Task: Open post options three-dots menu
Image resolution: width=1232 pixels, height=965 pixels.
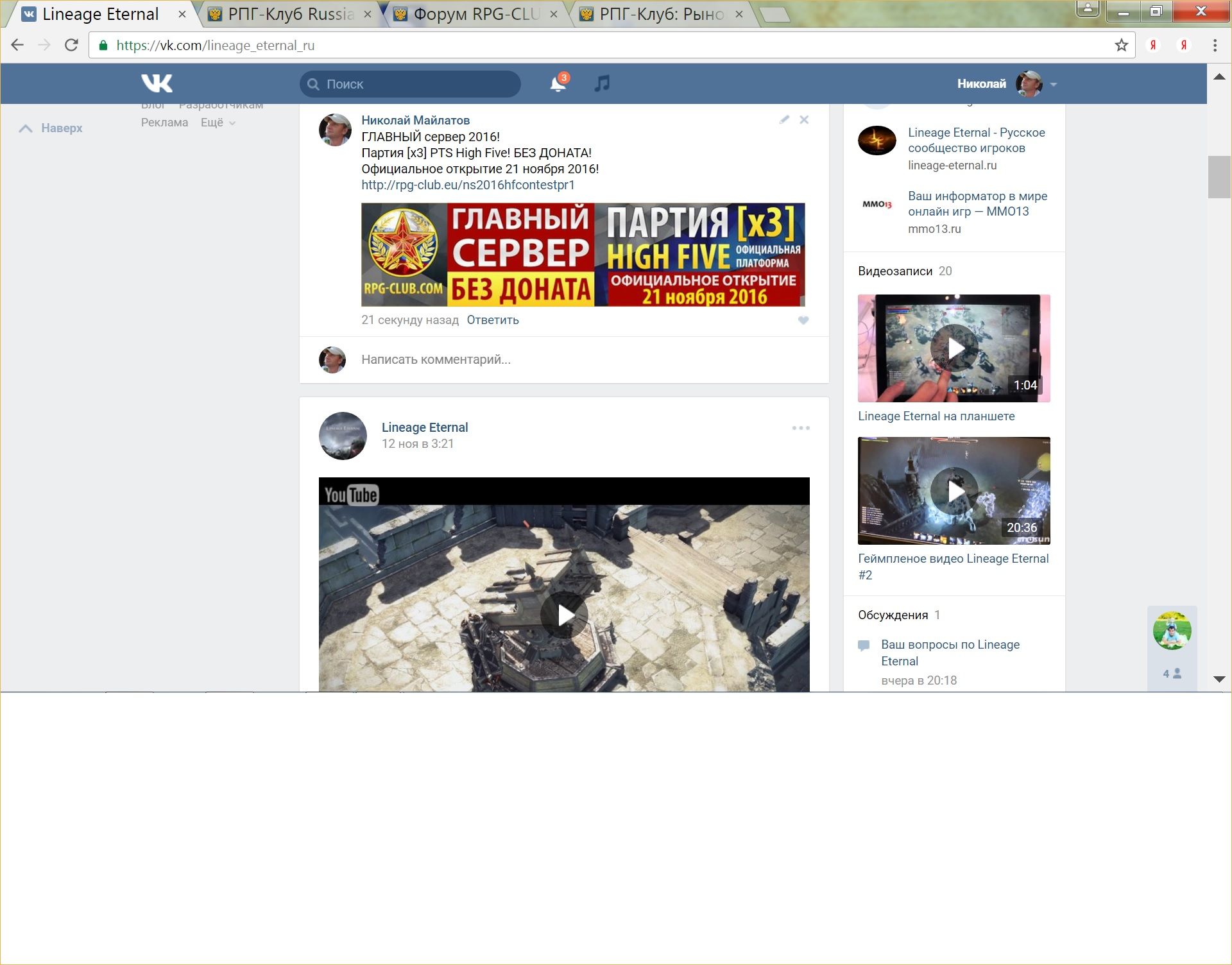Action: (x=800, y=428)
